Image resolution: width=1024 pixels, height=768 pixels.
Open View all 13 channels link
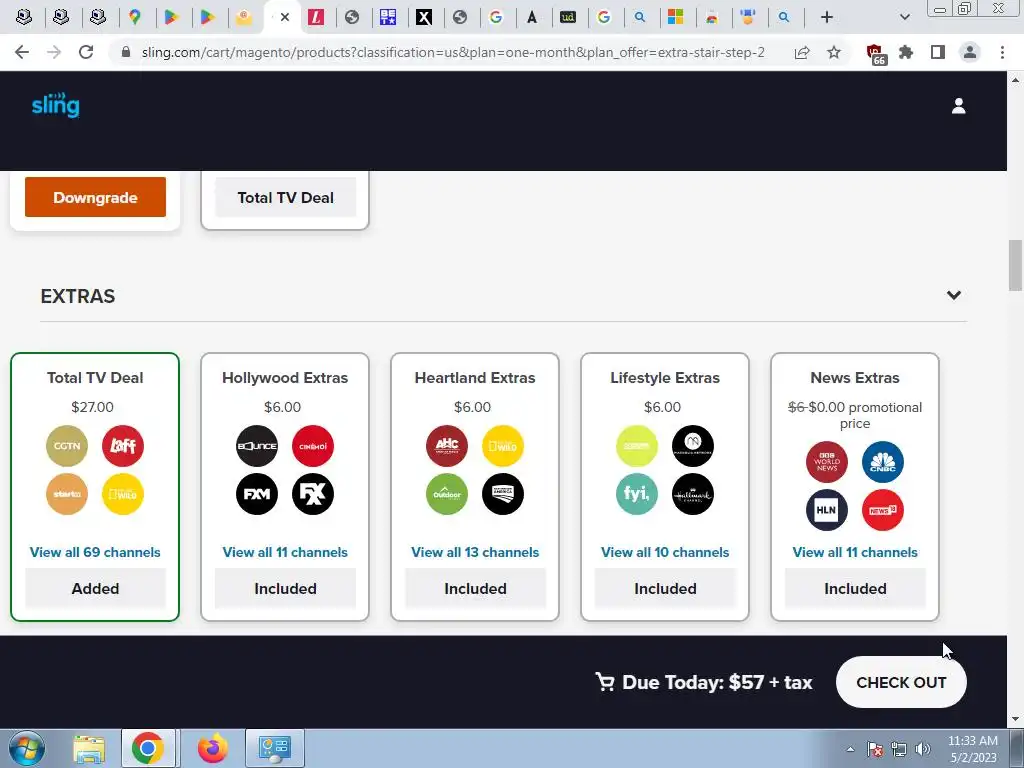475,552
